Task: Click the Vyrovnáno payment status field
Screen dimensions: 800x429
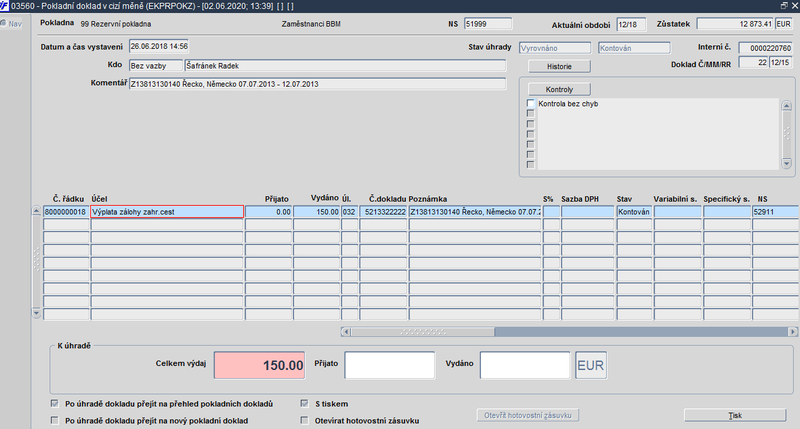Action: point(555,48)
